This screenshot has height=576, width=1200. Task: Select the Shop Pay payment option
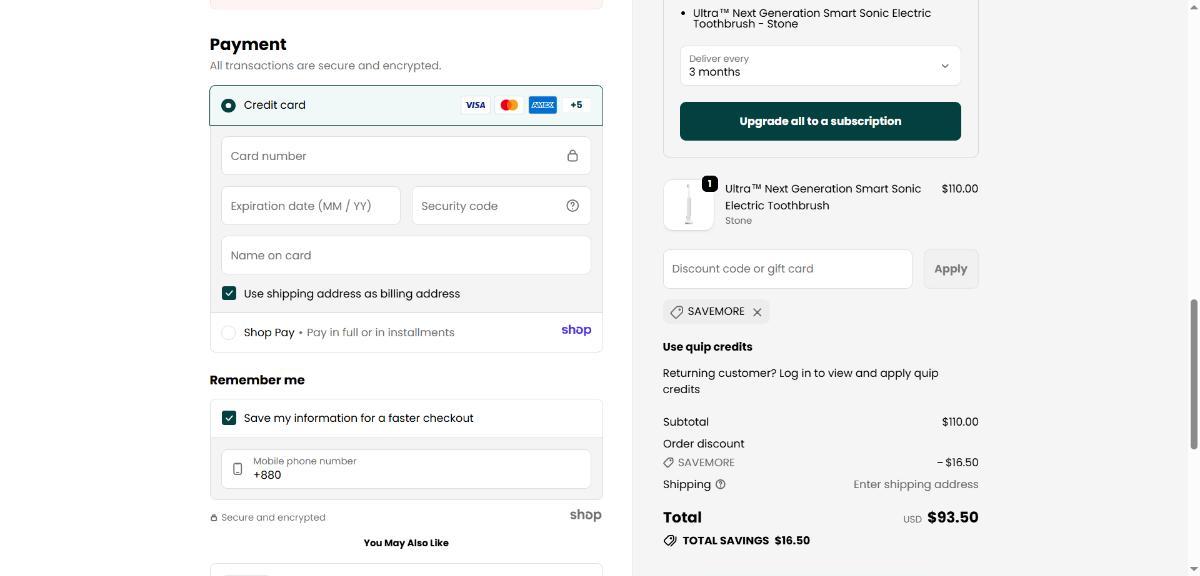[x=229, y=333]
